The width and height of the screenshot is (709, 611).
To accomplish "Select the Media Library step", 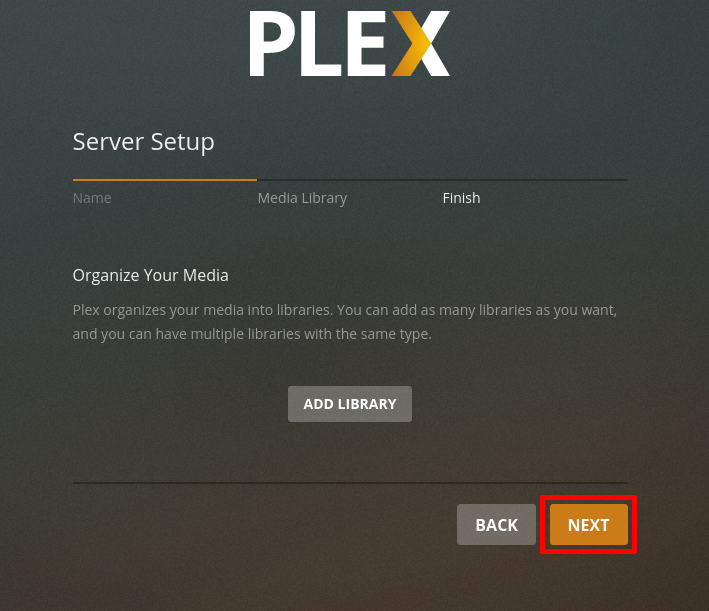I will [x=302, y=198].
